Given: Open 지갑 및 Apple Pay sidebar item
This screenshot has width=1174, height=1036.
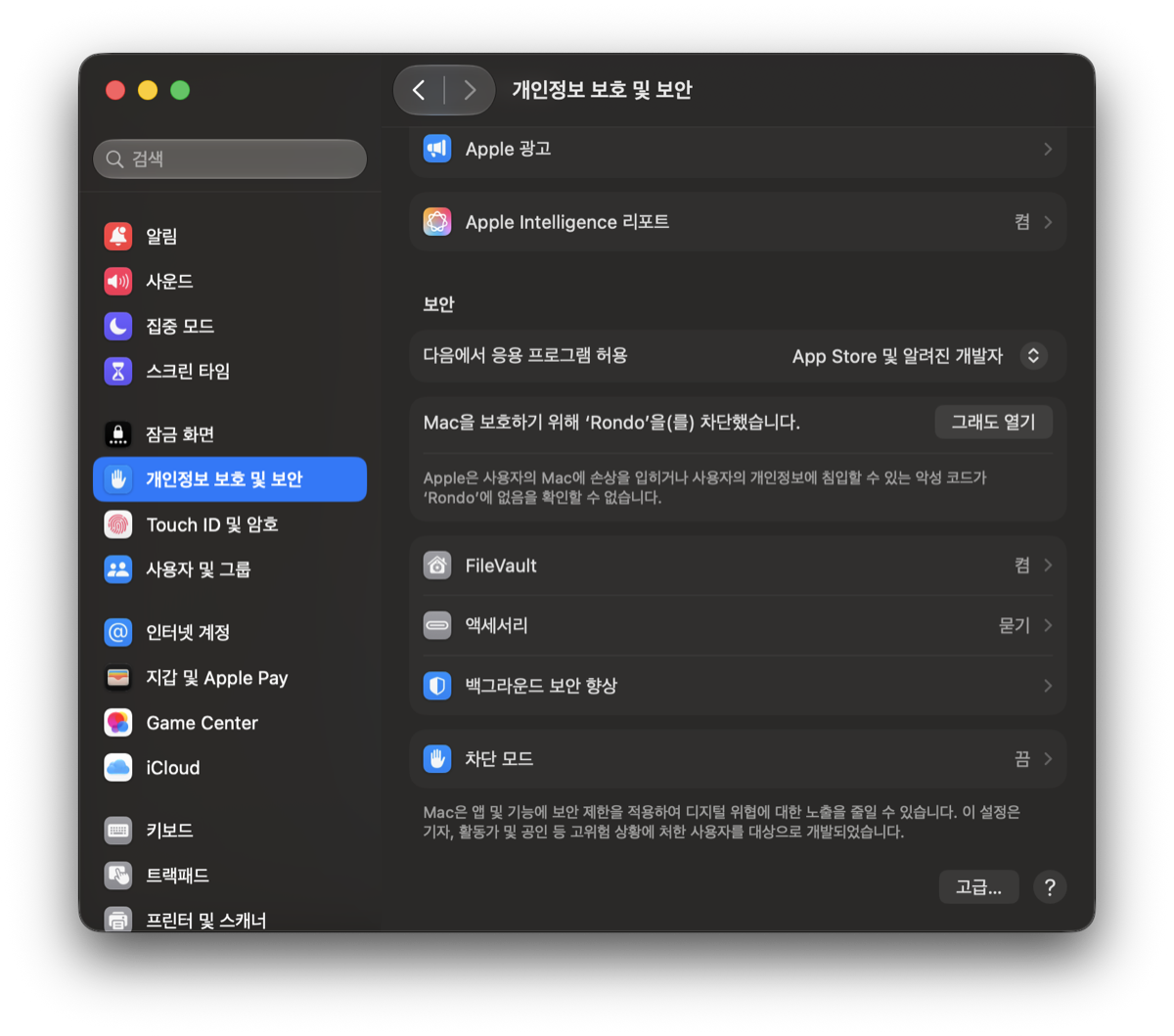Looking at the screenshot, I should (230, 677).
